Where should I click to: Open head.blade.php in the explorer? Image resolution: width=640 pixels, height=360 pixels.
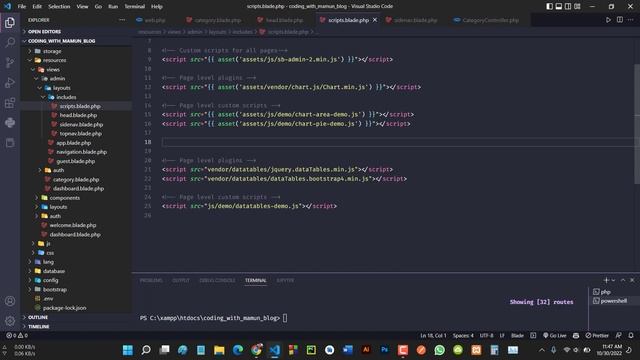(76, 115)
